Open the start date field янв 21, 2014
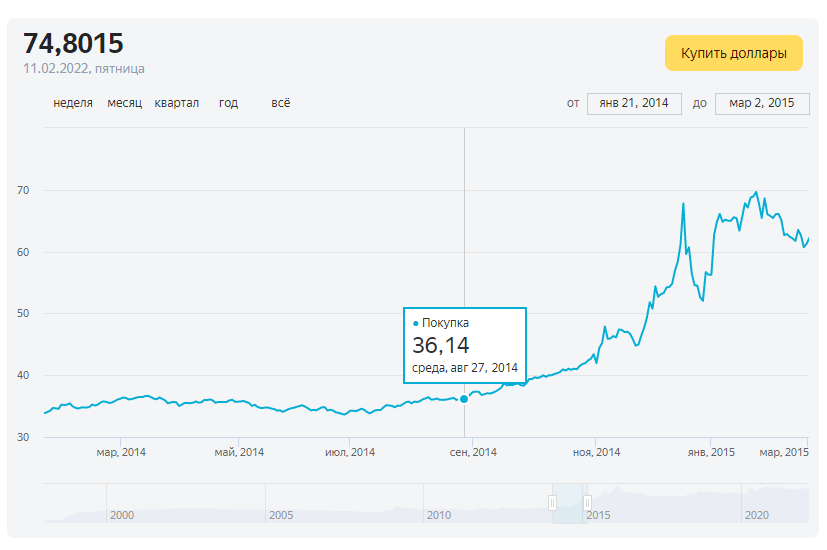827x550 pixels. (634, 103)
